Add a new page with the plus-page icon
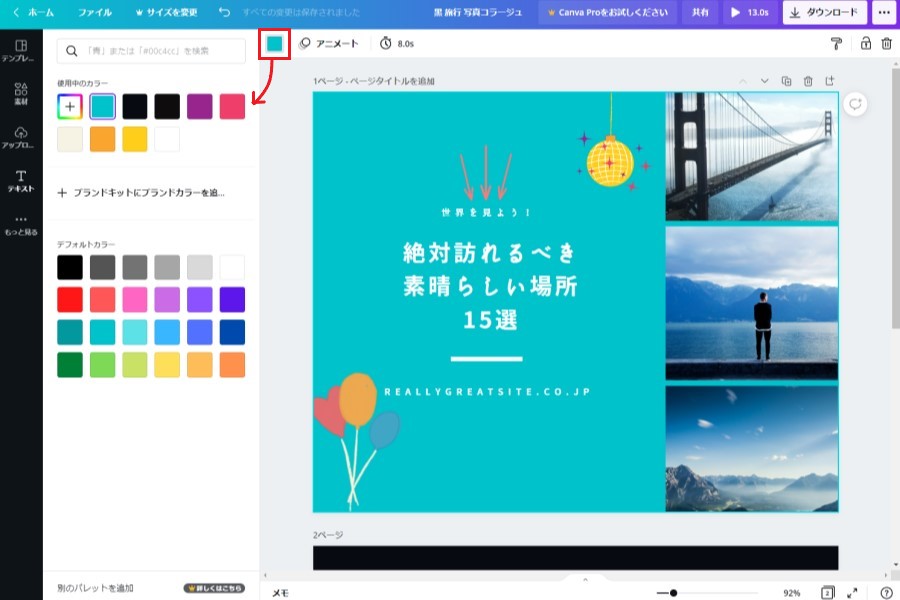Image resolution: width=900 pixels, height=600 pixels. click(x=829, y=81)
